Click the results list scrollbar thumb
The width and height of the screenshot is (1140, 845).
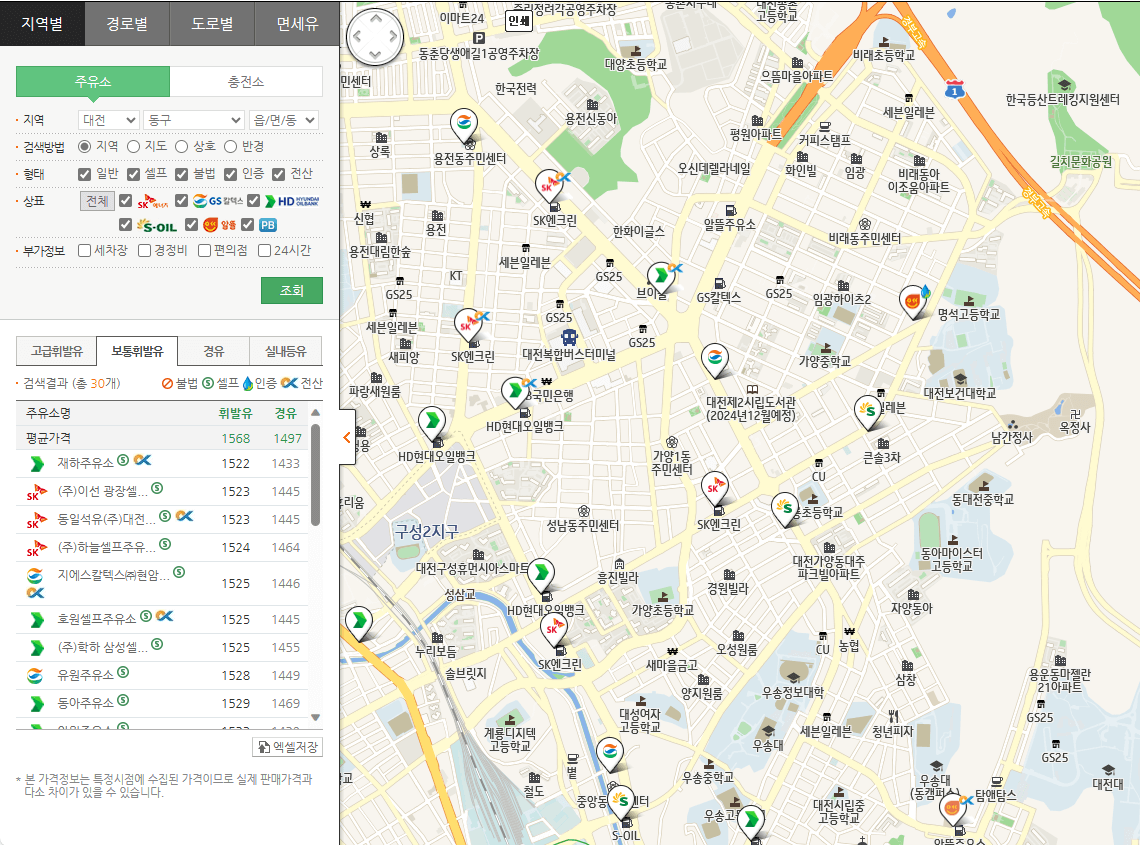pyautogui.click(x=316, y=474)
